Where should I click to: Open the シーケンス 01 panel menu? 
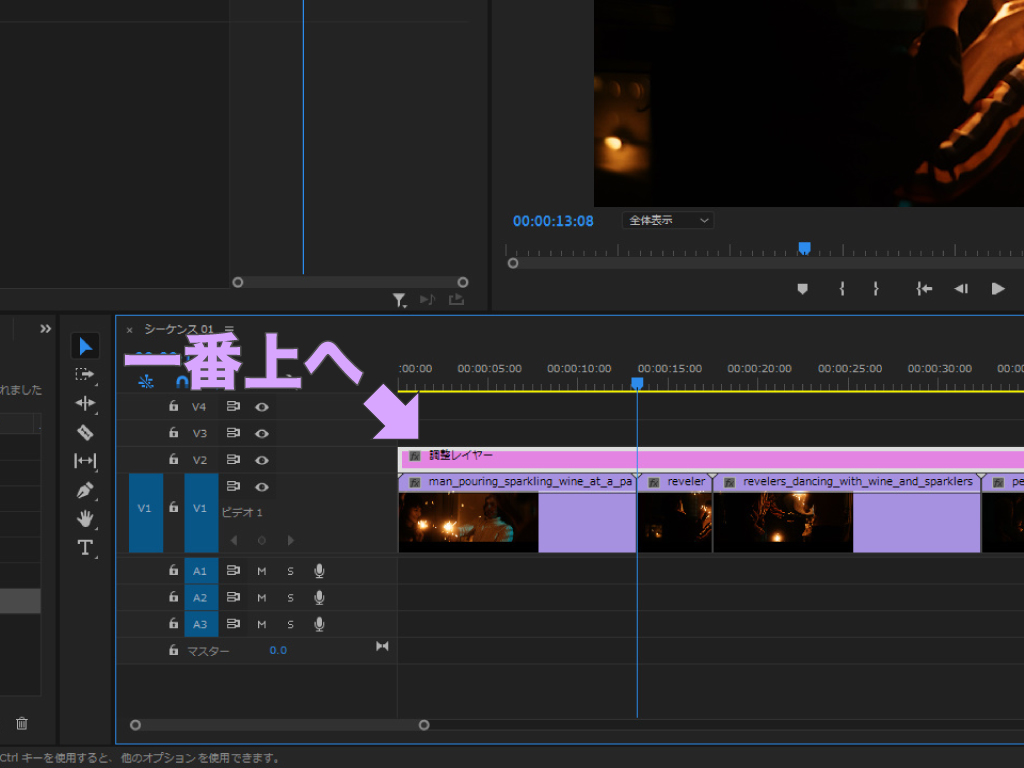(229, 329)
